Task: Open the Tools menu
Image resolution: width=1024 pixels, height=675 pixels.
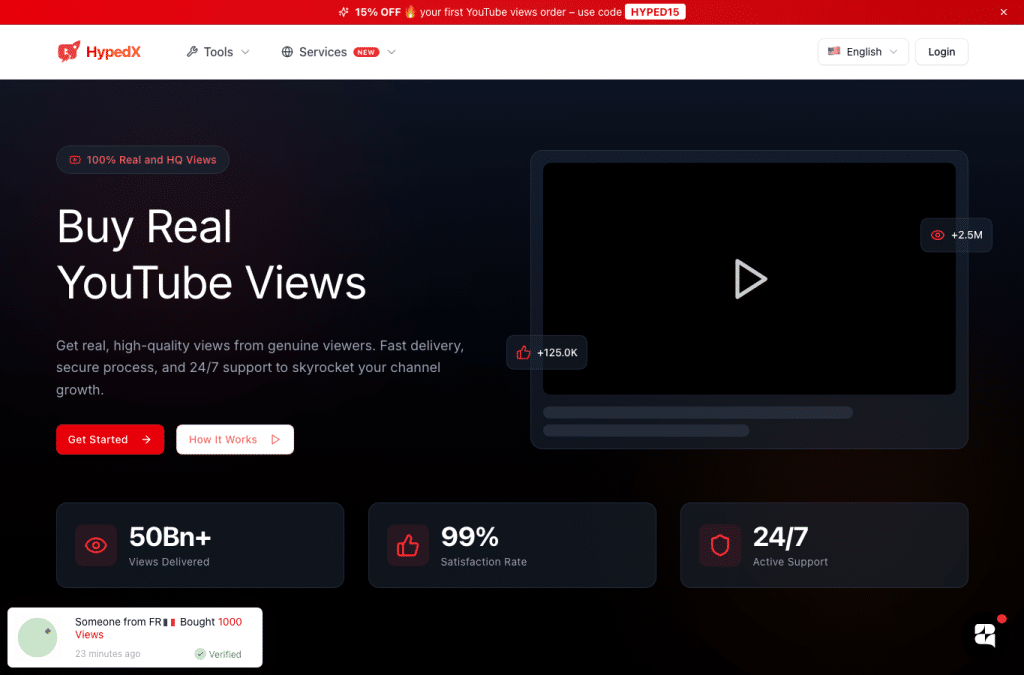Action: coord(217,52)
